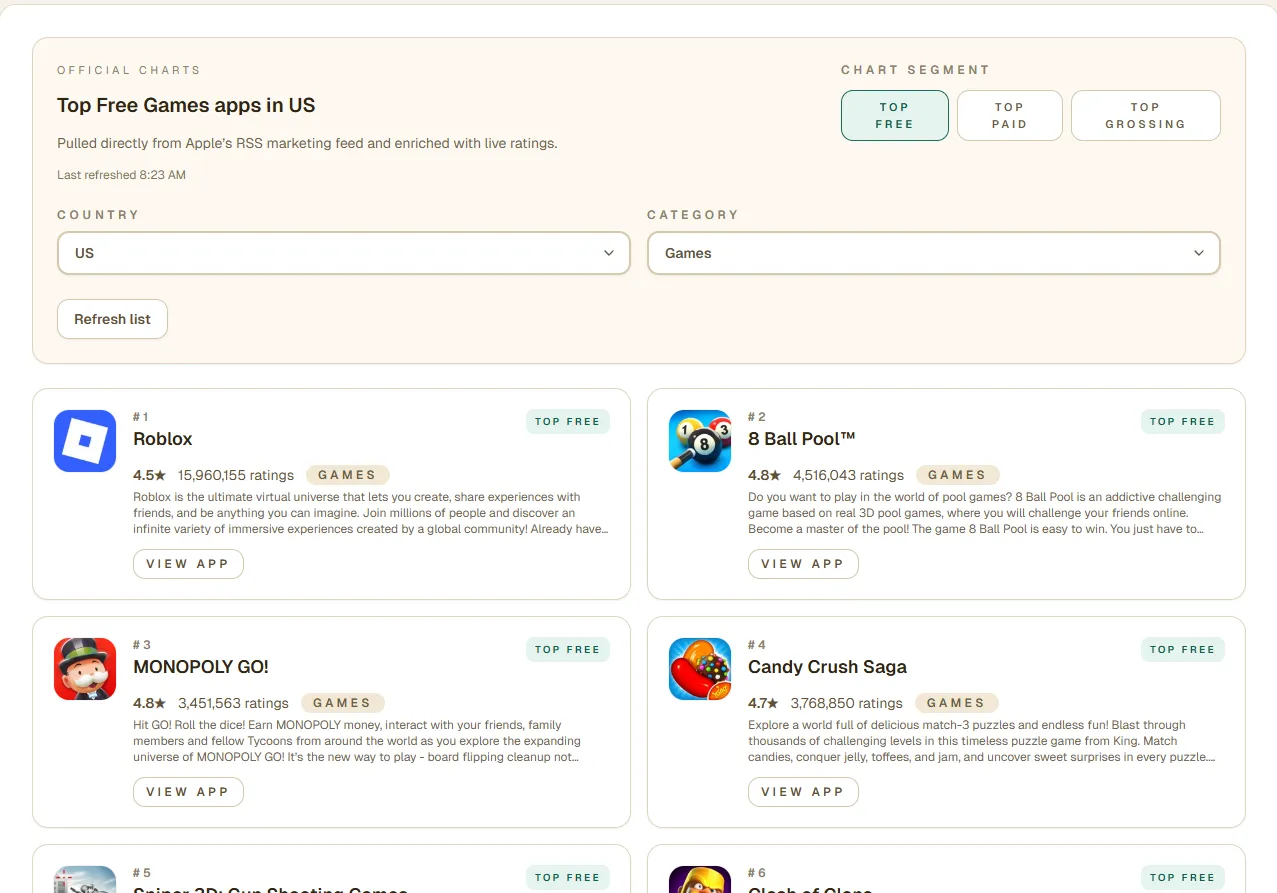
Task: Click the partially visible #6 app icon
Action: point(700,879)
